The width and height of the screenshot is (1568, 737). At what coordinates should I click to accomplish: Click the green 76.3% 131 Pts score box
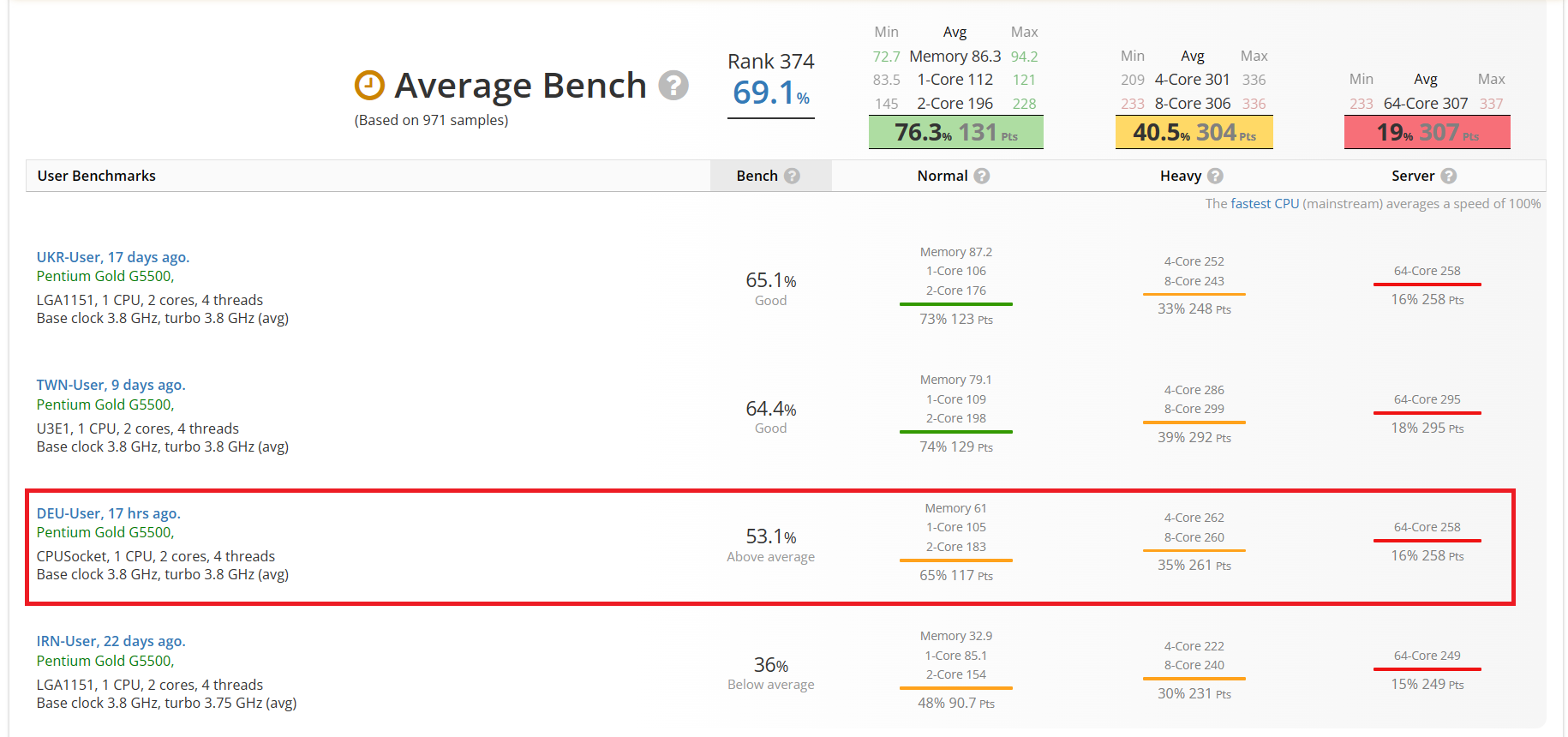pyautogui.click(x=956, y=133)
